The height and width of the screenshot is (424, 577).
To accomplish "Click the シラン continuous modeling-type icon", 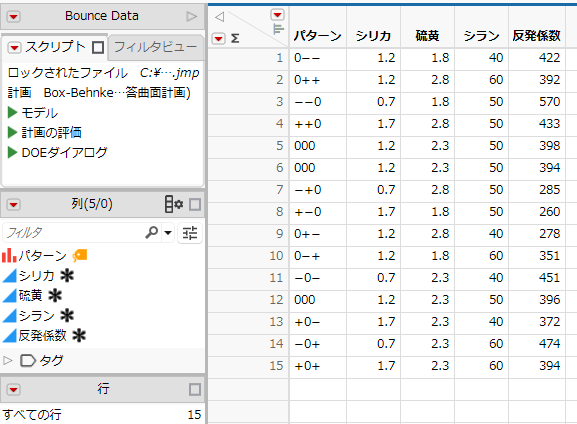I will tap(10, 315).
